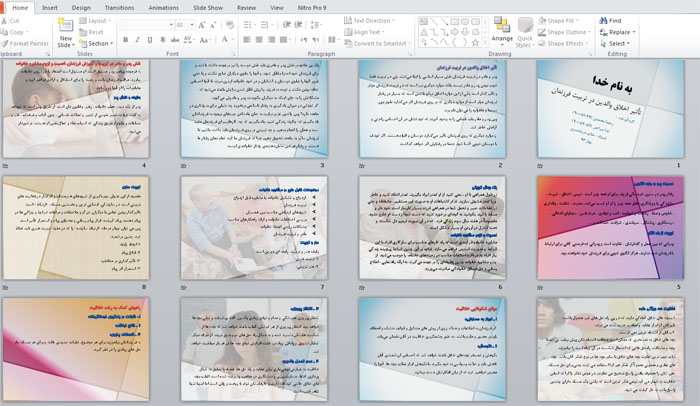The image size is (700, 406).
Task: Toggle bold formatting
Action: point(126,40)
